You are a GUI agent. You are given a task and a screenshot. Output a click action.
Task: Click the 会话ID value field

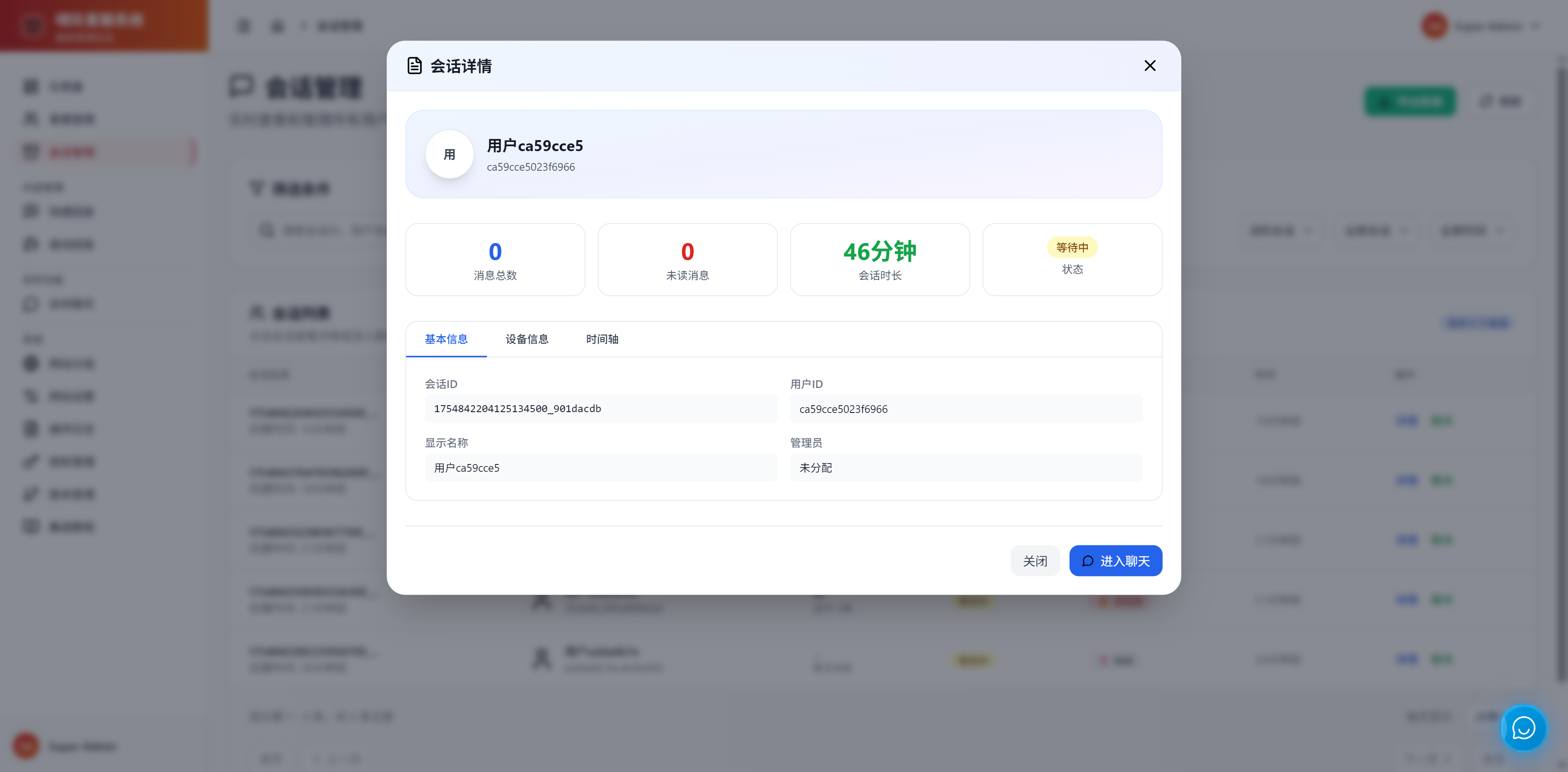pyautogui.click(x=601, y=408)
